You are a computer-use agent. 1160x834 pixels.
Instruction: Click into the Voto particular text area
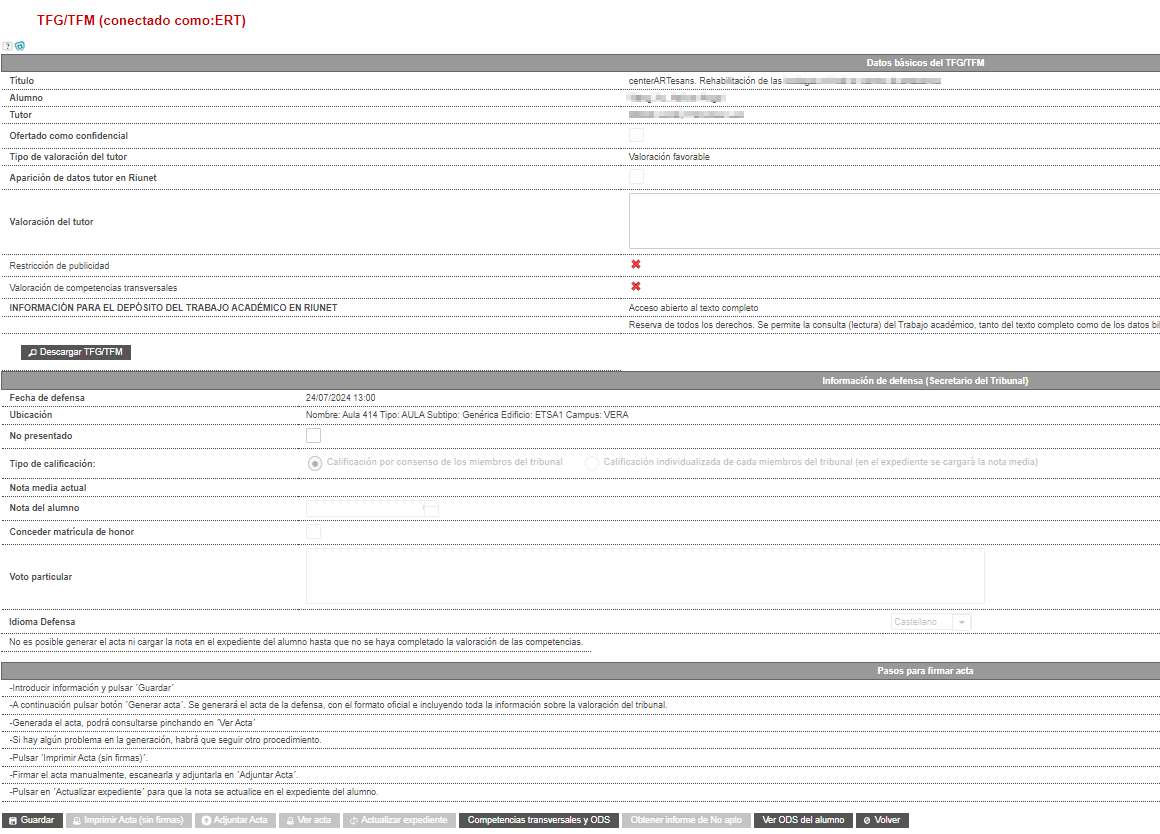click(x=645, y=576)
